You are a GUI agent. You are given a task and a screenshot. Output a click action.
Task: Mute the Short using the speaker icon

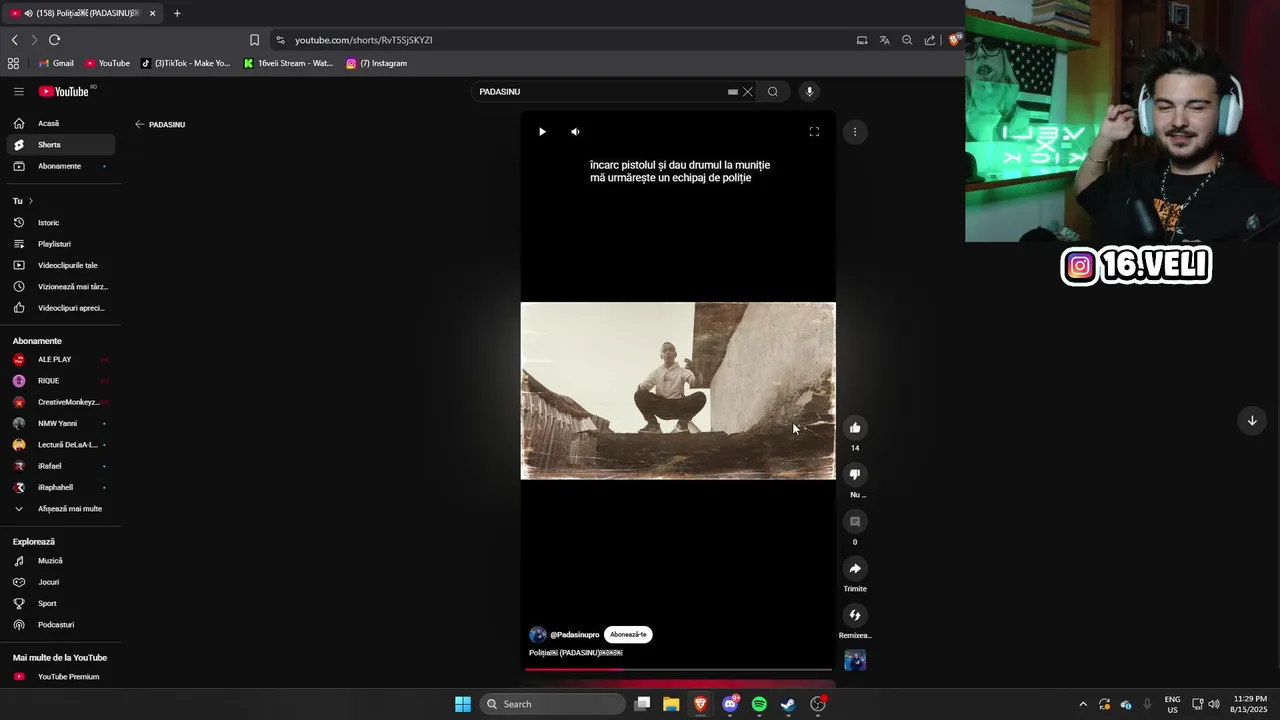point(575,132)
